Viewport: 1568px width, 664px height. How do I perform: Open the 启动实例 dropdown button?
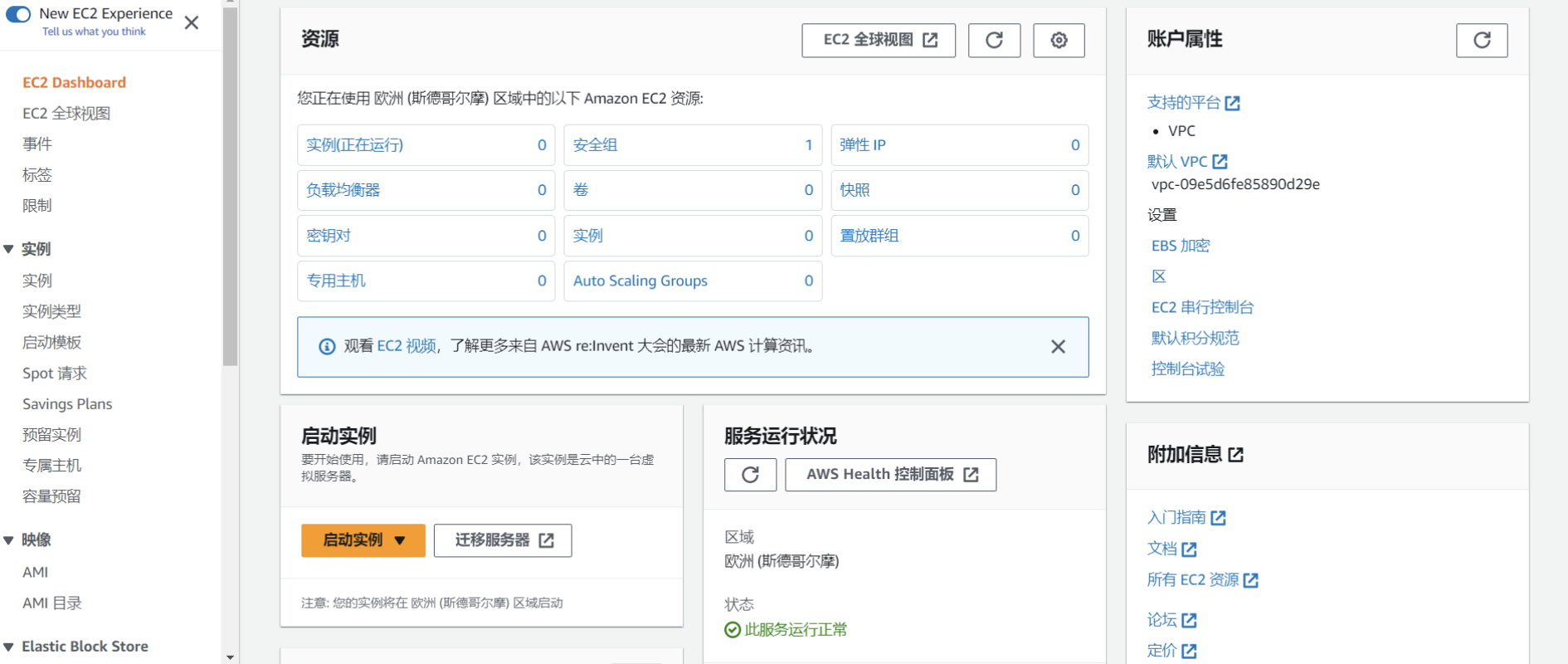pos(363,540)
